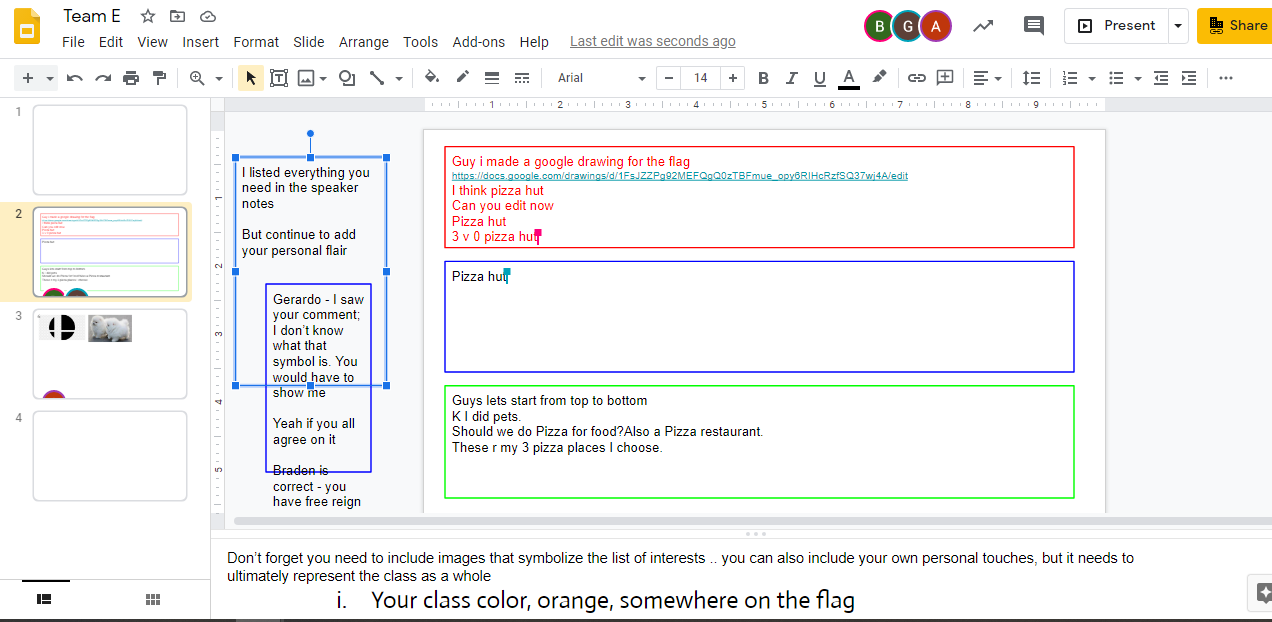Viewport: 1272px width, 622px height.
Task: Open the Edit menu
Action: click(x=111, y=42)
